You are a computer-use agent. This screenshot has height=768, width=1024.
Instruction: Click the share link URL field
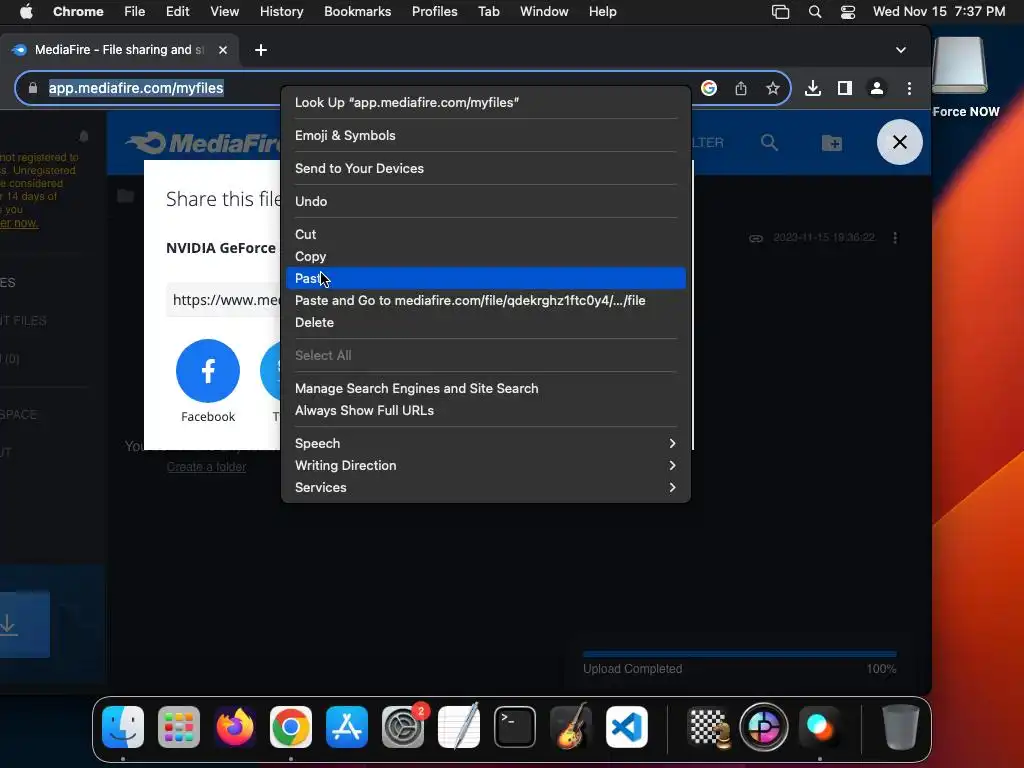tap(223, 300)
